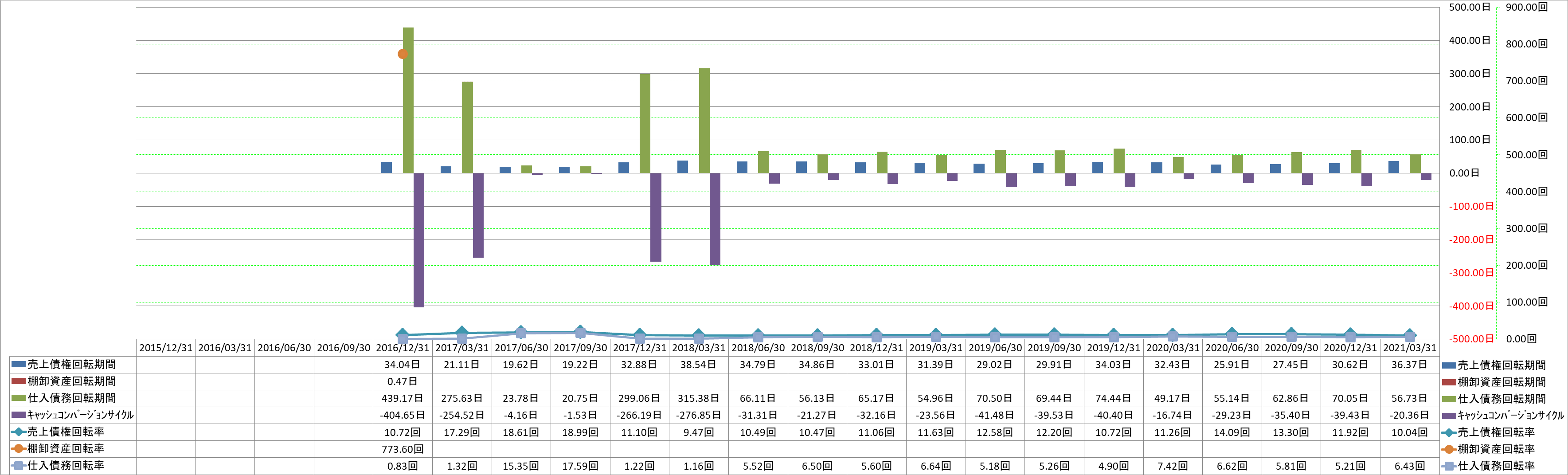
Task: Click the orange 棚卸資産回転率 marker in the chart
Action: pos(403,54)
